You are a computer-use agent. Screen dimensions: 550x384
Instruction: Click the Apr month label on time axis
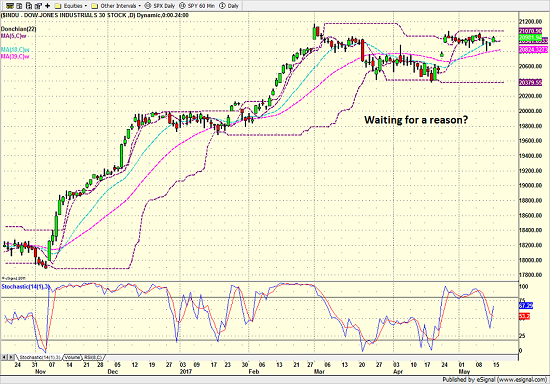(x=398, y=372)
